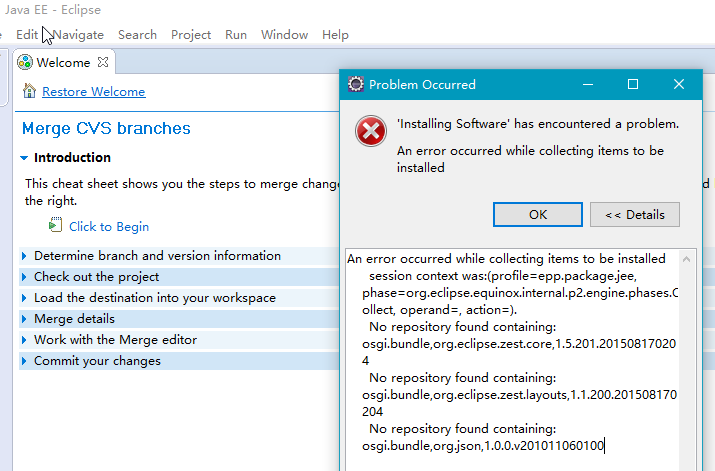The image size is (715, 471).
Task: Click the 'Merge details' step text
Action: click(x=74, y=319)
